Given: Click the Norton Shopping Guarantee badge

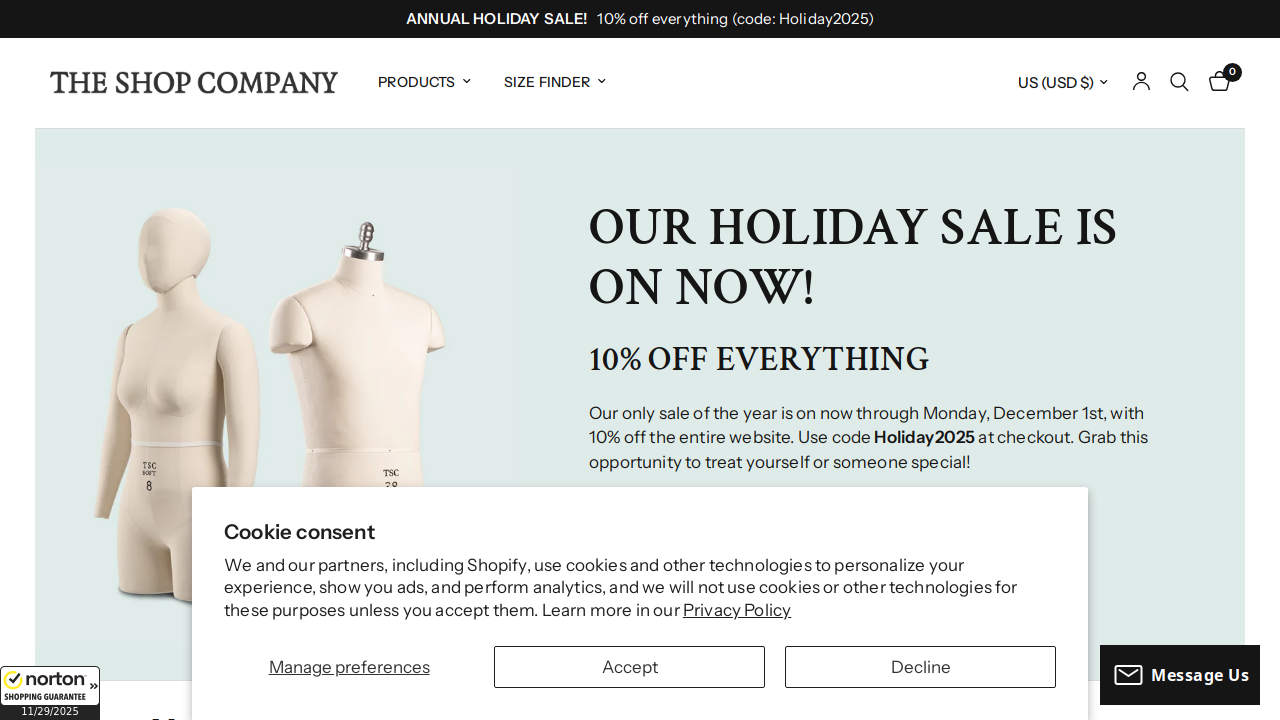Looking at the screenshot, I should click(44, 686).
